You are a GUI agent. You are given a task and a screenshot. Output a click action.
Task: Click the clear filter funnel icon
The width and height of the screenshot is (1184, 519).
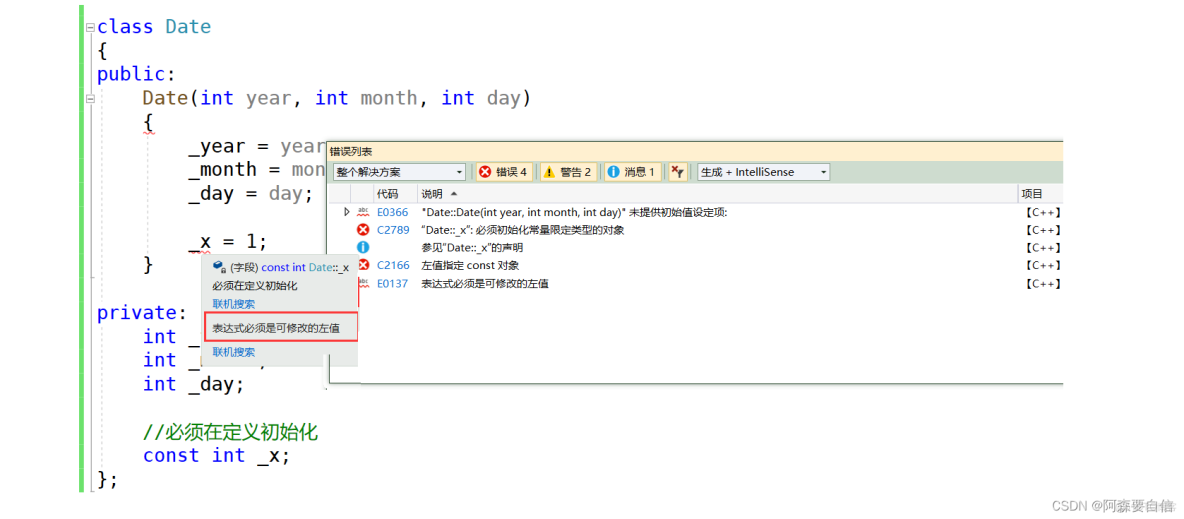click(x=678, y=172)
